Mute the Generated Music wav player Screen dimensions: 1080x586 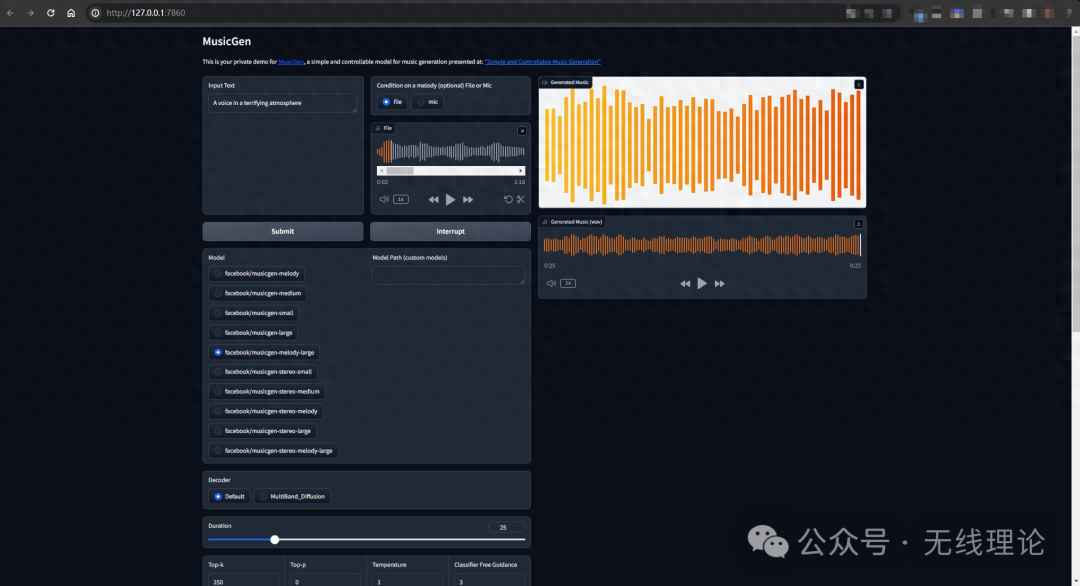[551, 284]
